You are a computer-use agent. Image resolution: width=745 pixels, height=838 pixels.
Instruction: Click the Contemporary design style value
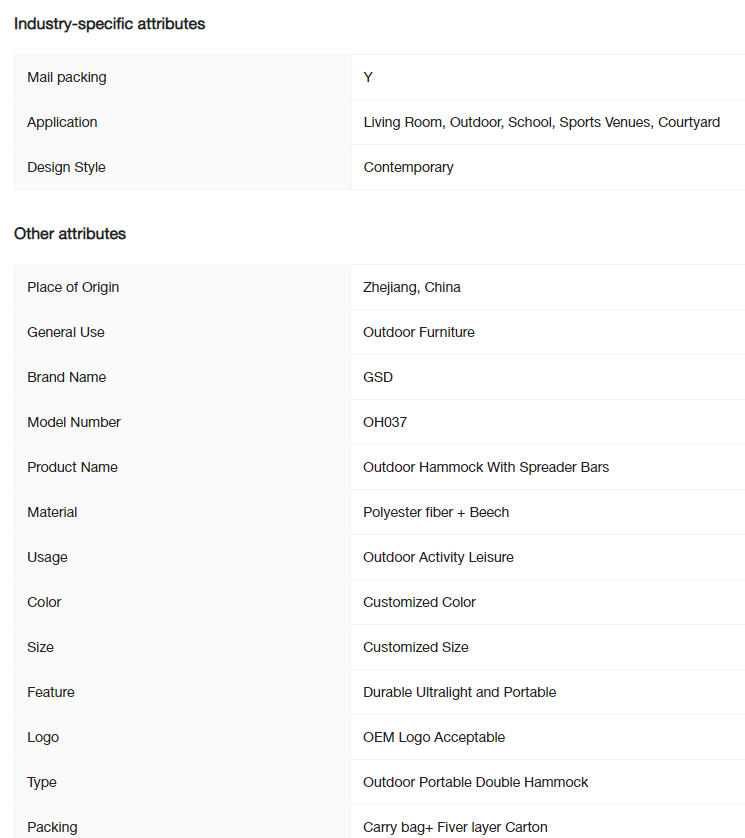(408, 167)
